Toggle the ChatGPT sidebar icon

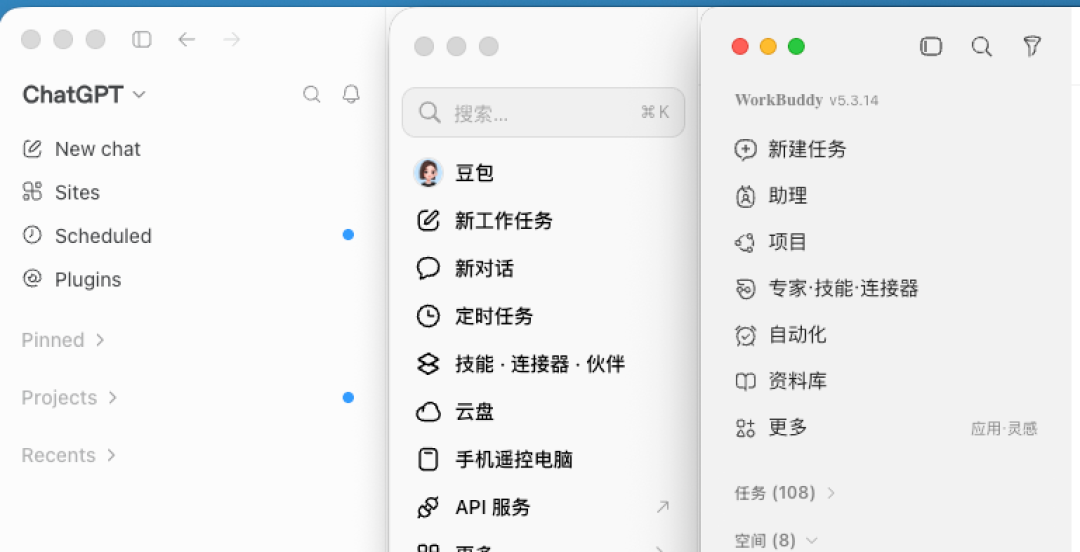click(141, 39)
